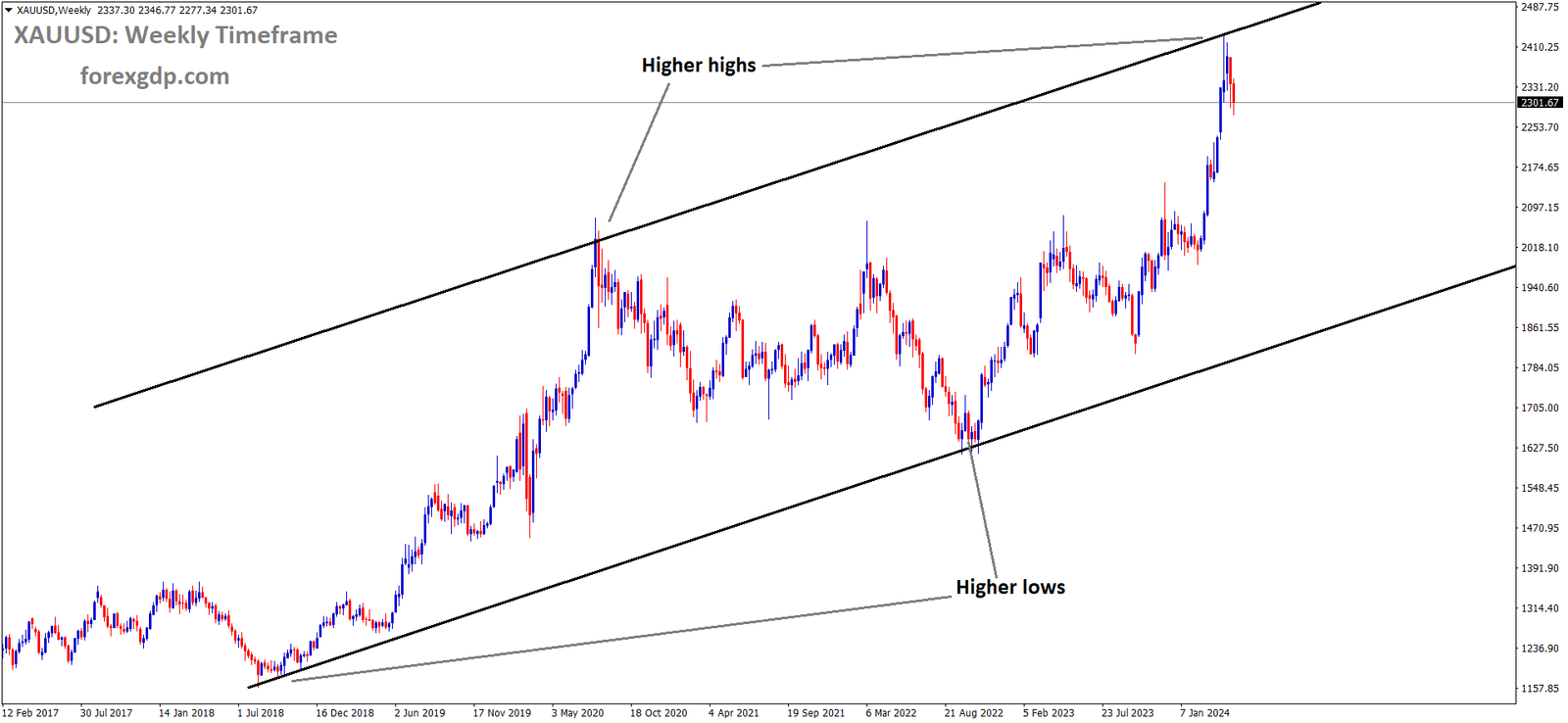Click the 1861.55 price axis label

[1540, 328]
